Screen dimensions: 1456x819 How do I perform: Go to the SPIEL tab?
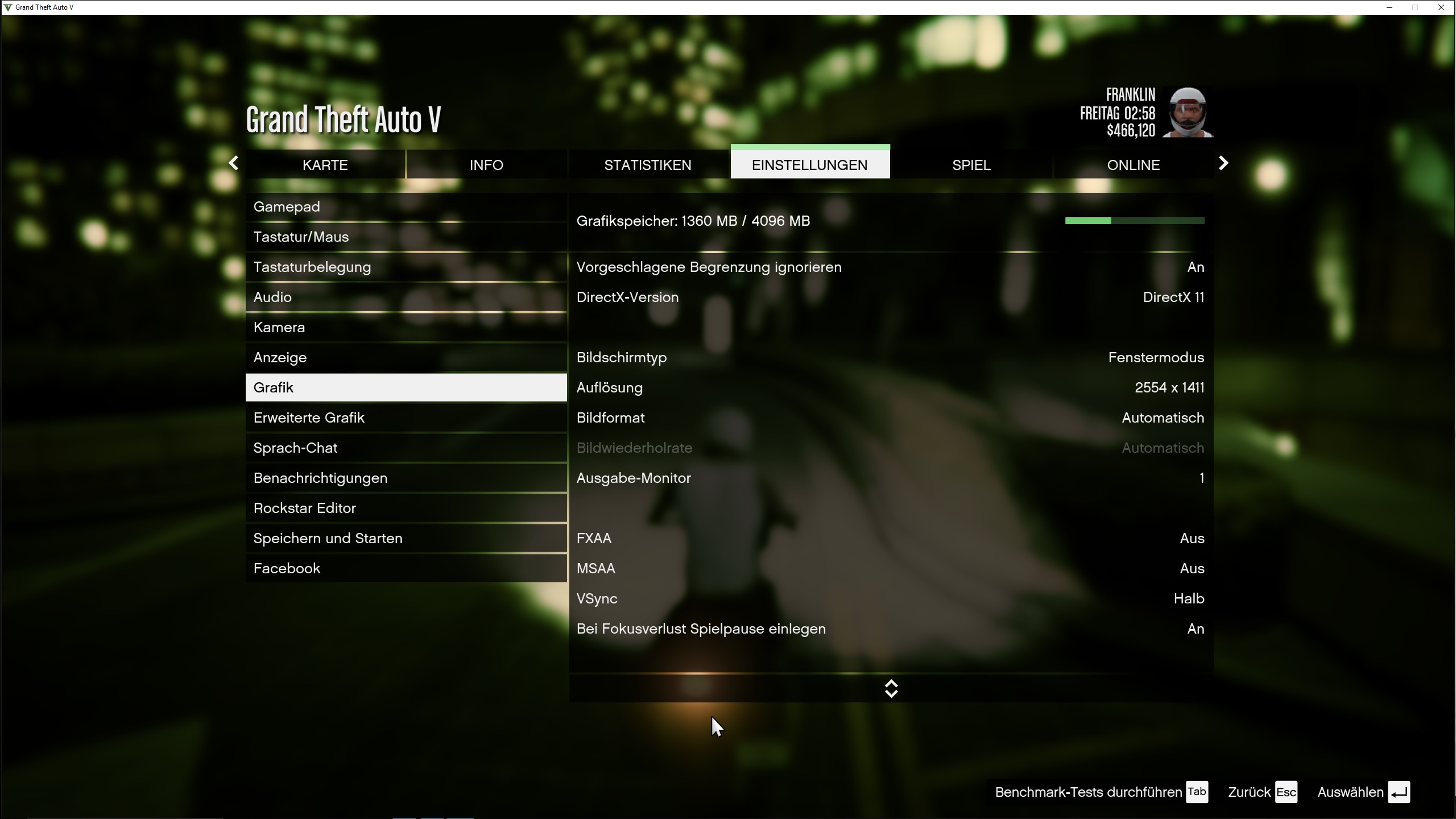pos(971,164)
